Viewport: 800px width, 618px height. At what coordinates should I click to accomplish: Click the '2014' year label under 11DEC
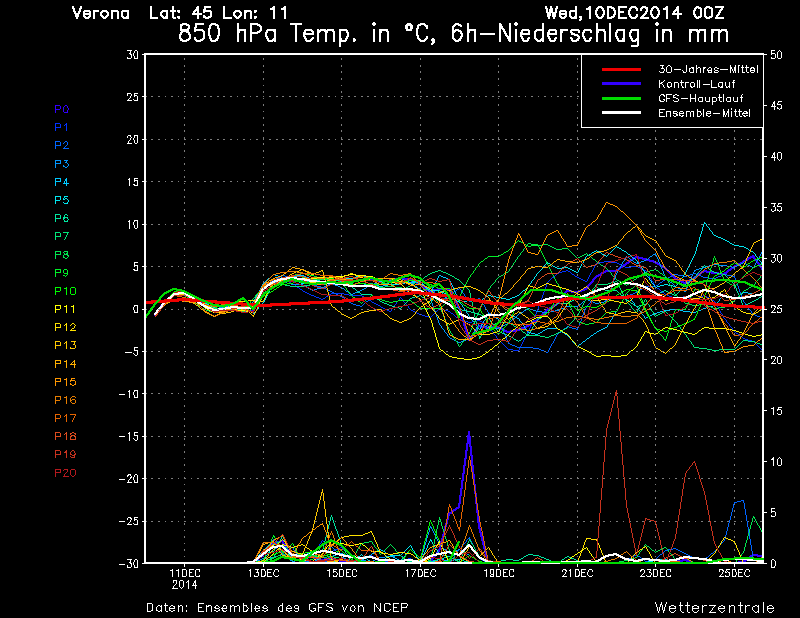click(x=185, y=585)
